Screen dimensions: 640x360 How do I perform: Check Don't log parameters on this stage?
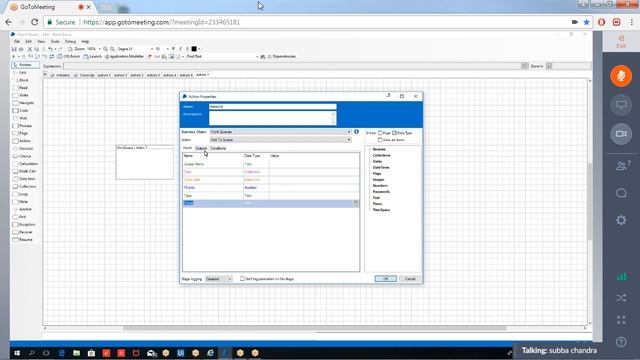(242, 279)
